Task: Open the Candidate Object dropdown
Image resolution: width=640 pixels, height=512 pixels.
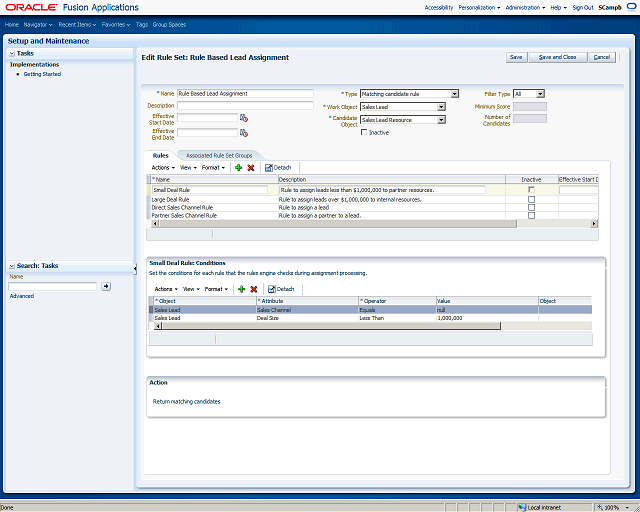Action: pyautogui.click(x=441, y=120)
